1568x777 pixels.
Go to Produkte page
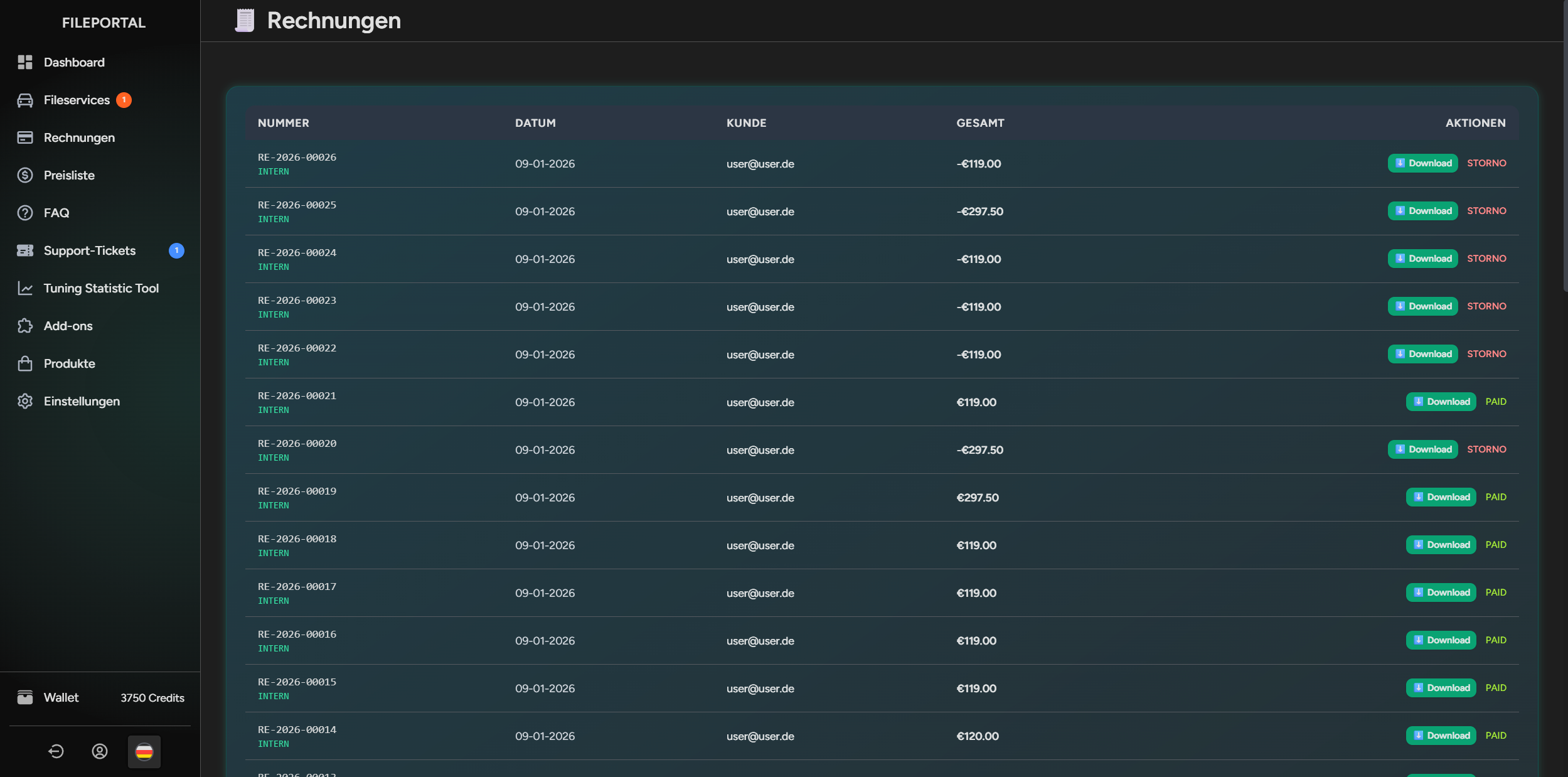[x=69, y=363]
